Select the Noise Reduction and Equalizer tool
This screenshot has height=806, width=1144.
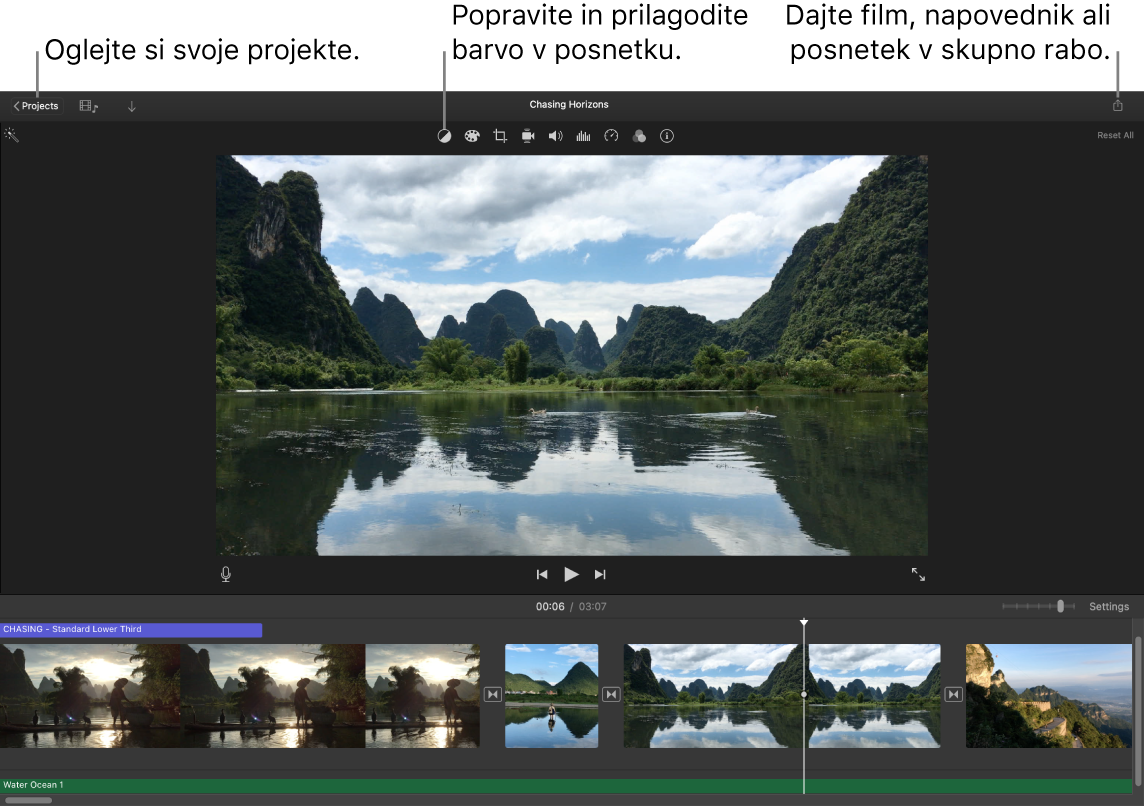(x=583, y=136)
